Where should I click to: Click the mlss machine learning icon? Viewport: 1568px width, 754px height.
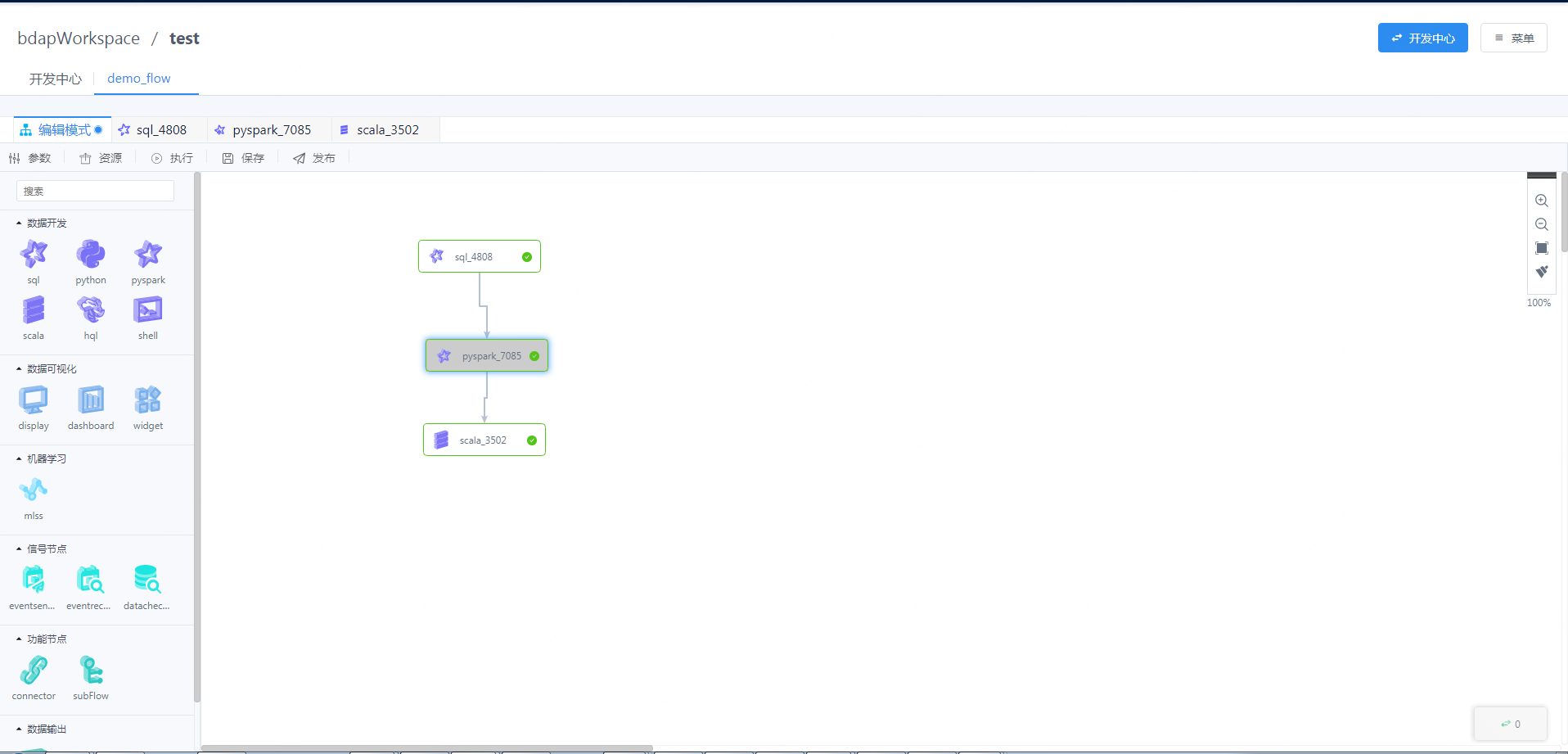click(34, 490)
